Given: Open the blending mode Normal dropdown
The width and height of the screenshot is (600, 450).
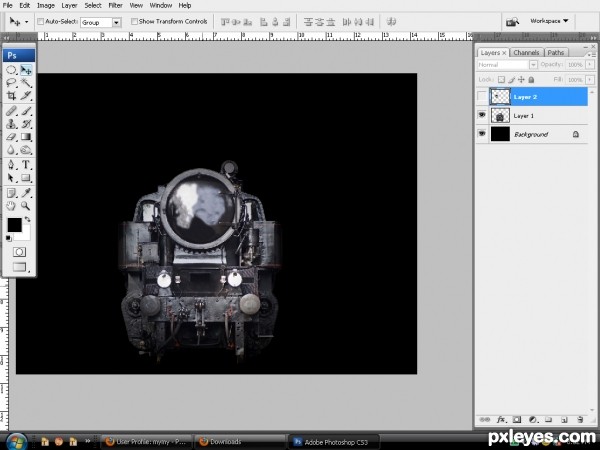Looking at the screenshot, I should tap(533, 65).
